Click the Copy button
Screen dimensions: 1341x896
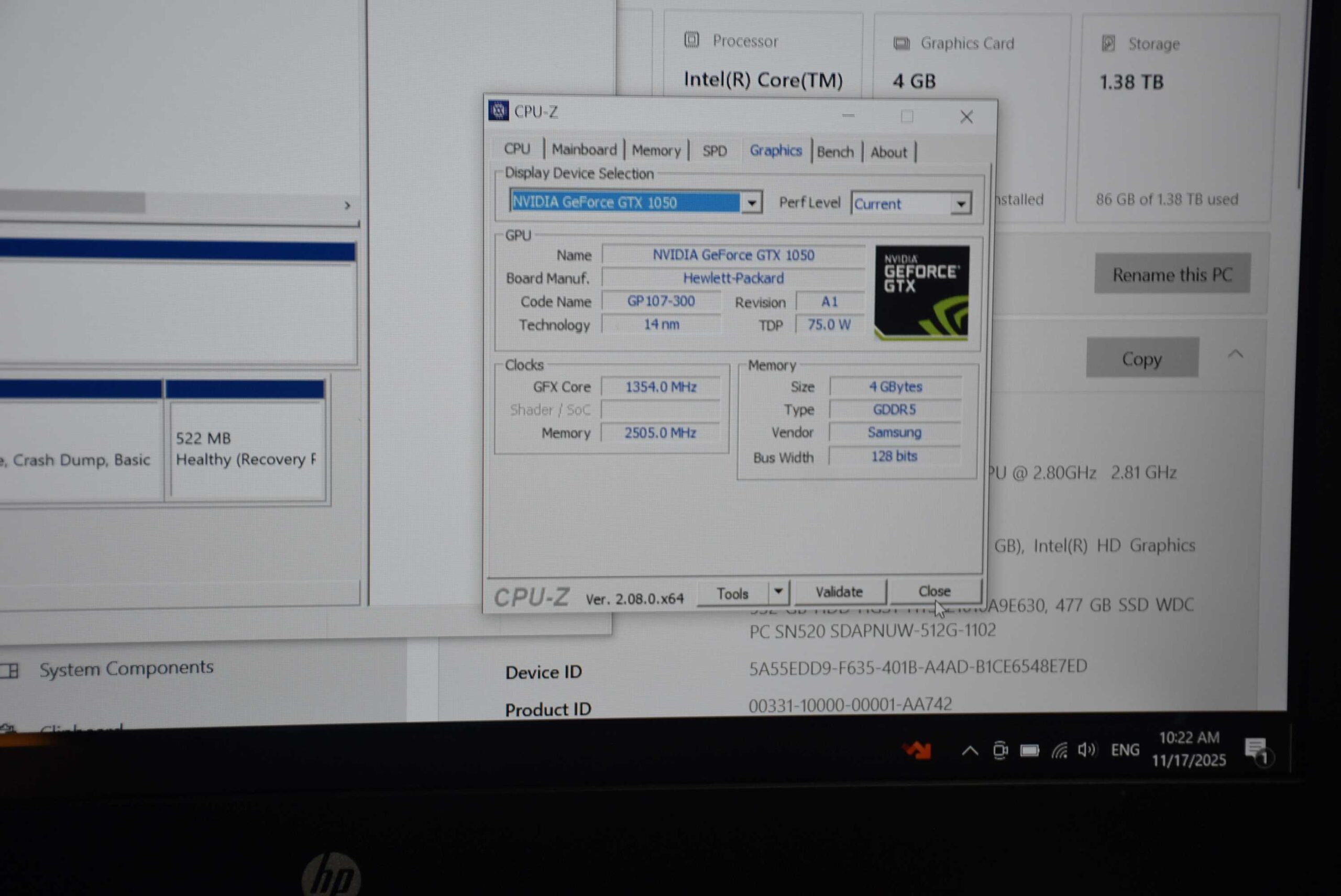pos(1141,359)
